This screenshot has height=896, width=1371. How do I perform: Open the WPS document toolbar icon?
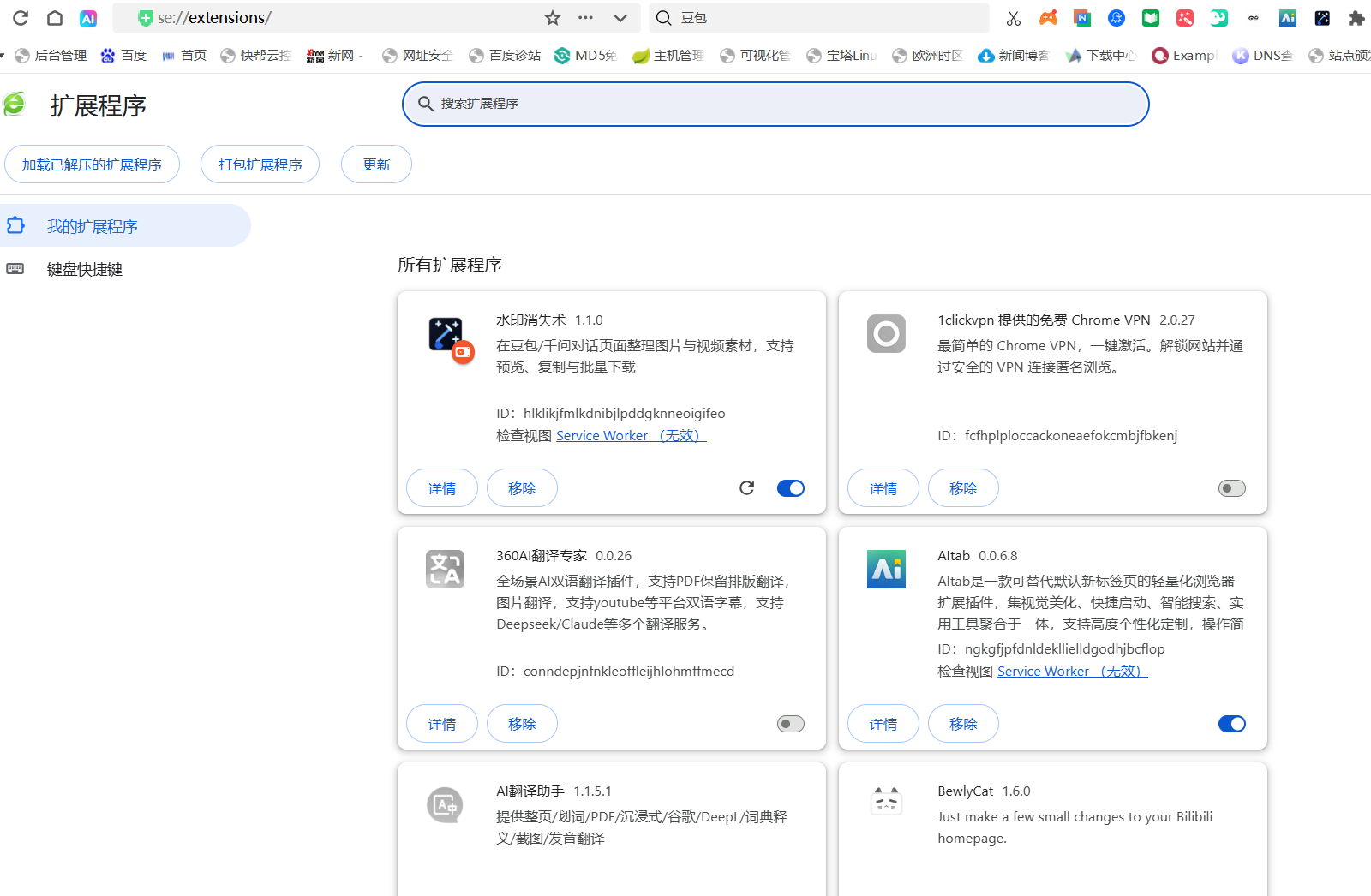click(x=1082, y=18)
